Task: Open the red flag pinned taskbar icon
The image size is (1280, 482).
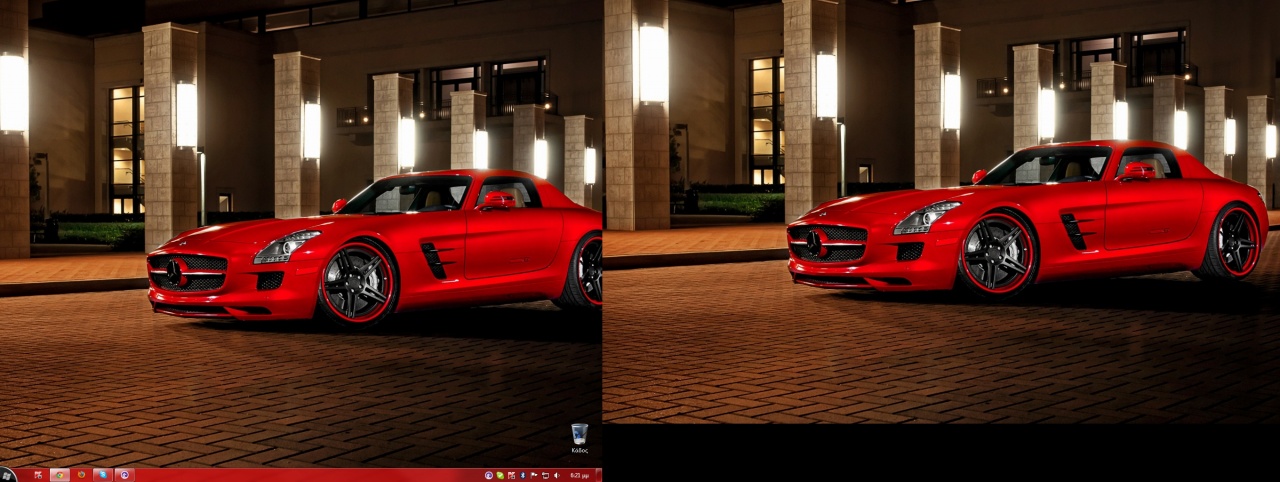Action: (38, 475)
